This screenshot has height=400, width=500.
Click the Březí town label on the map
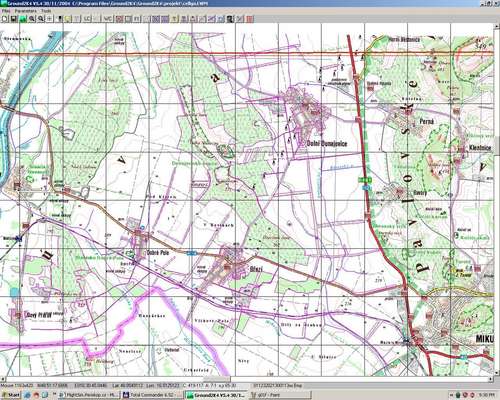coord(256,269)
